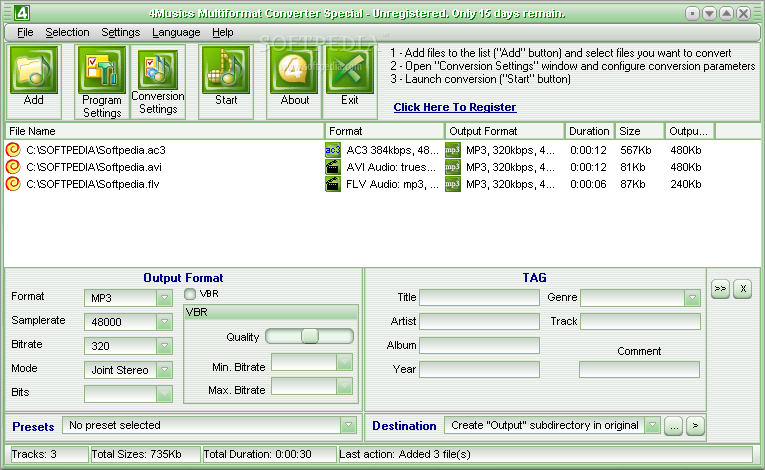Enable the VBR checkbox
This screenshot has height=470, width=765.
coord(190,294)
